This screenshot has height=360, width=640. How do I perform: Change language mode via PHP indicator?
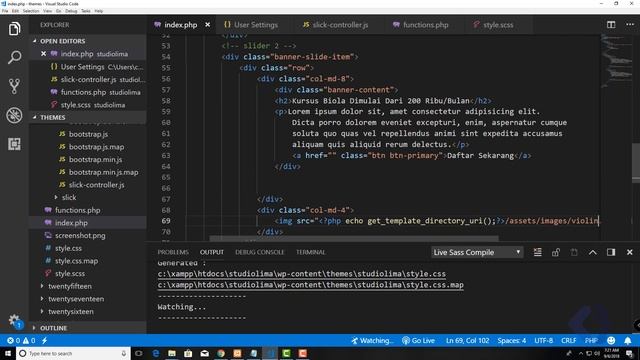click(591, 340)
